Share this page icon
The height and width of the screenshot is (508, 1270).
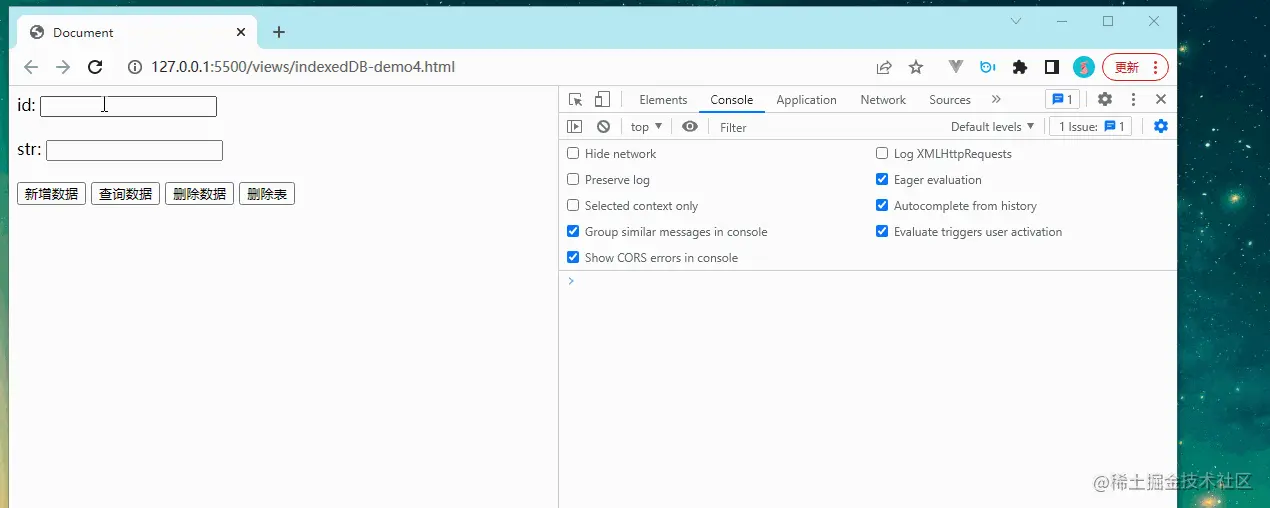point(884,67)
